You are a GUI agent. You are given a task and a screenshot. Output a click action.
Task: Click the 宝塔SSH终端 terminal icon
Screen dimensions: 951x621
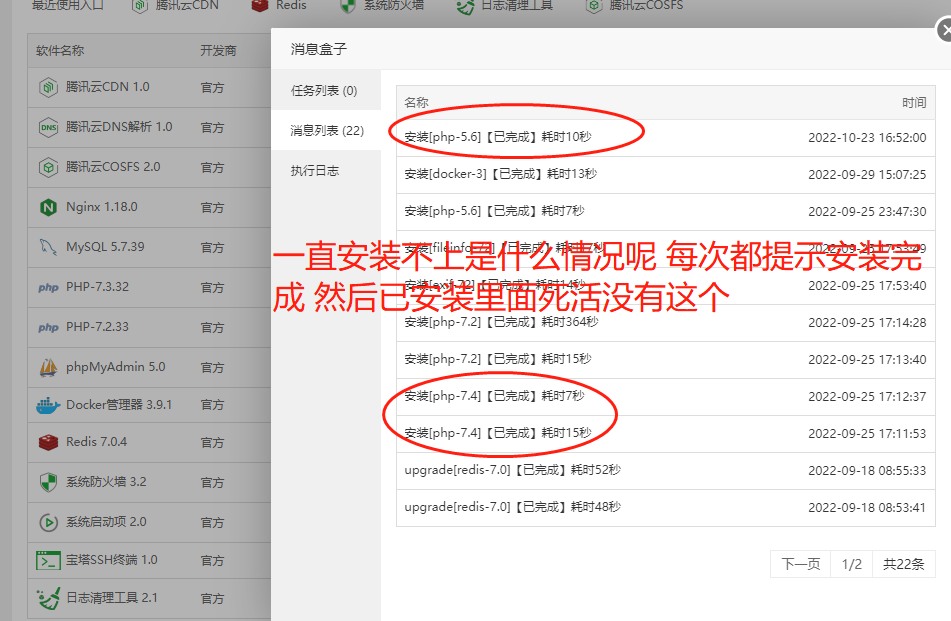(48, 560)
